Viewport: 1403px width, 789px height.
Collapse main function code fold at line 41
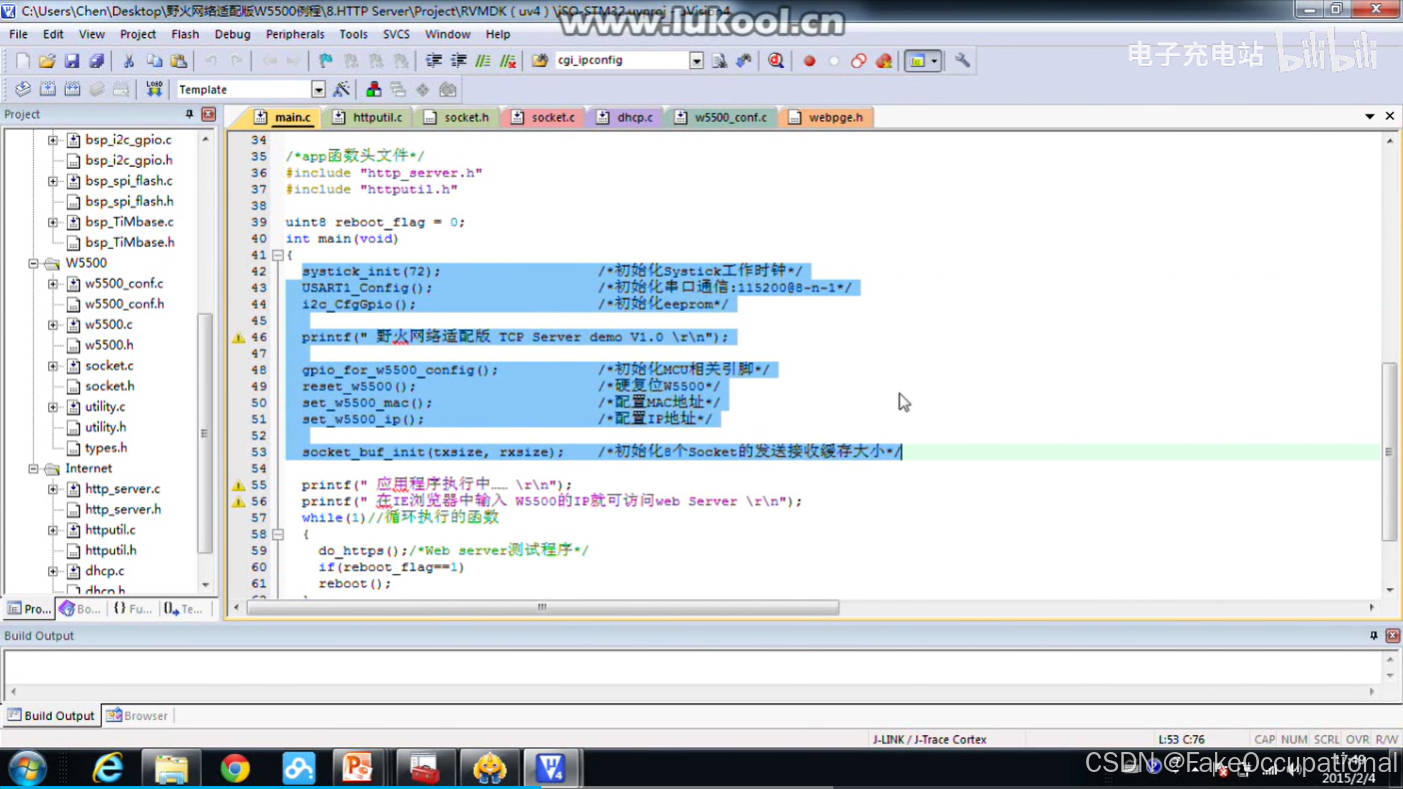point(278,256)
